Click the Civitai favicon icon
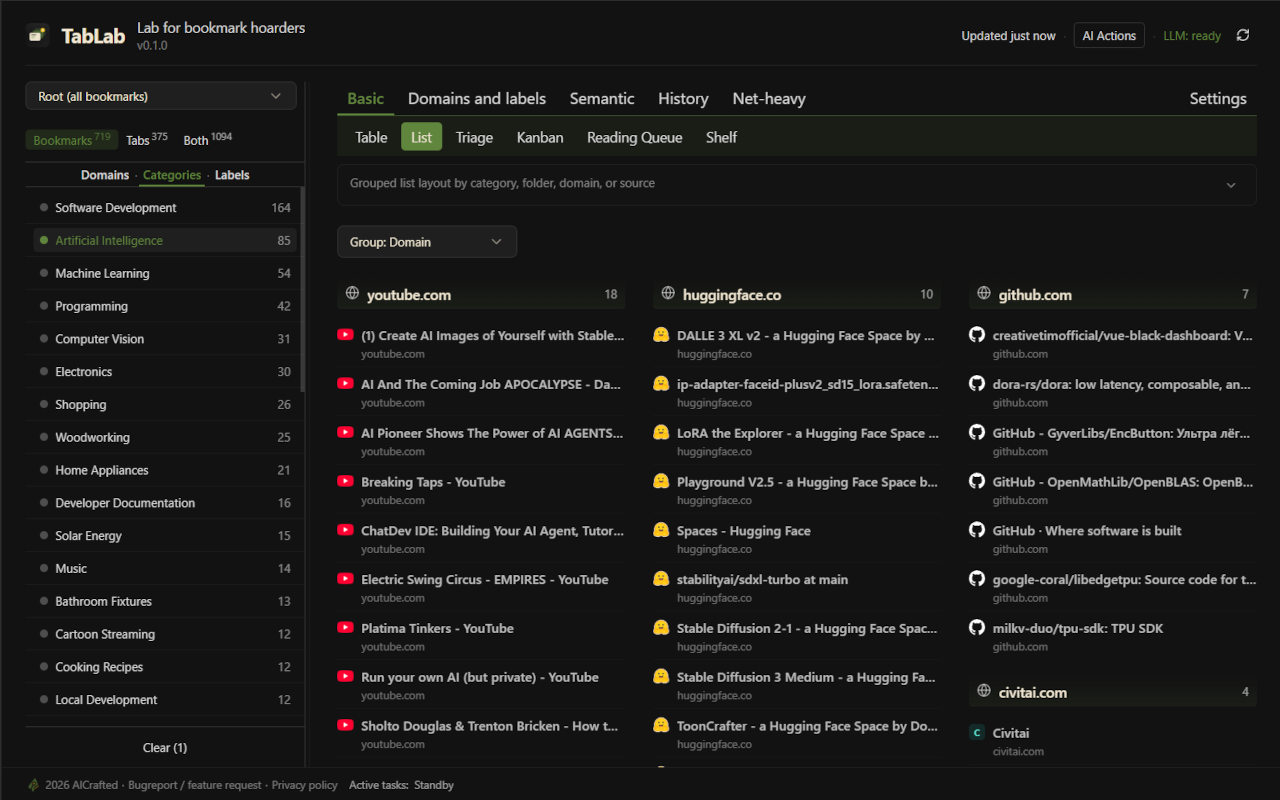Screen dimensions: 1280x800 (977, 733)
